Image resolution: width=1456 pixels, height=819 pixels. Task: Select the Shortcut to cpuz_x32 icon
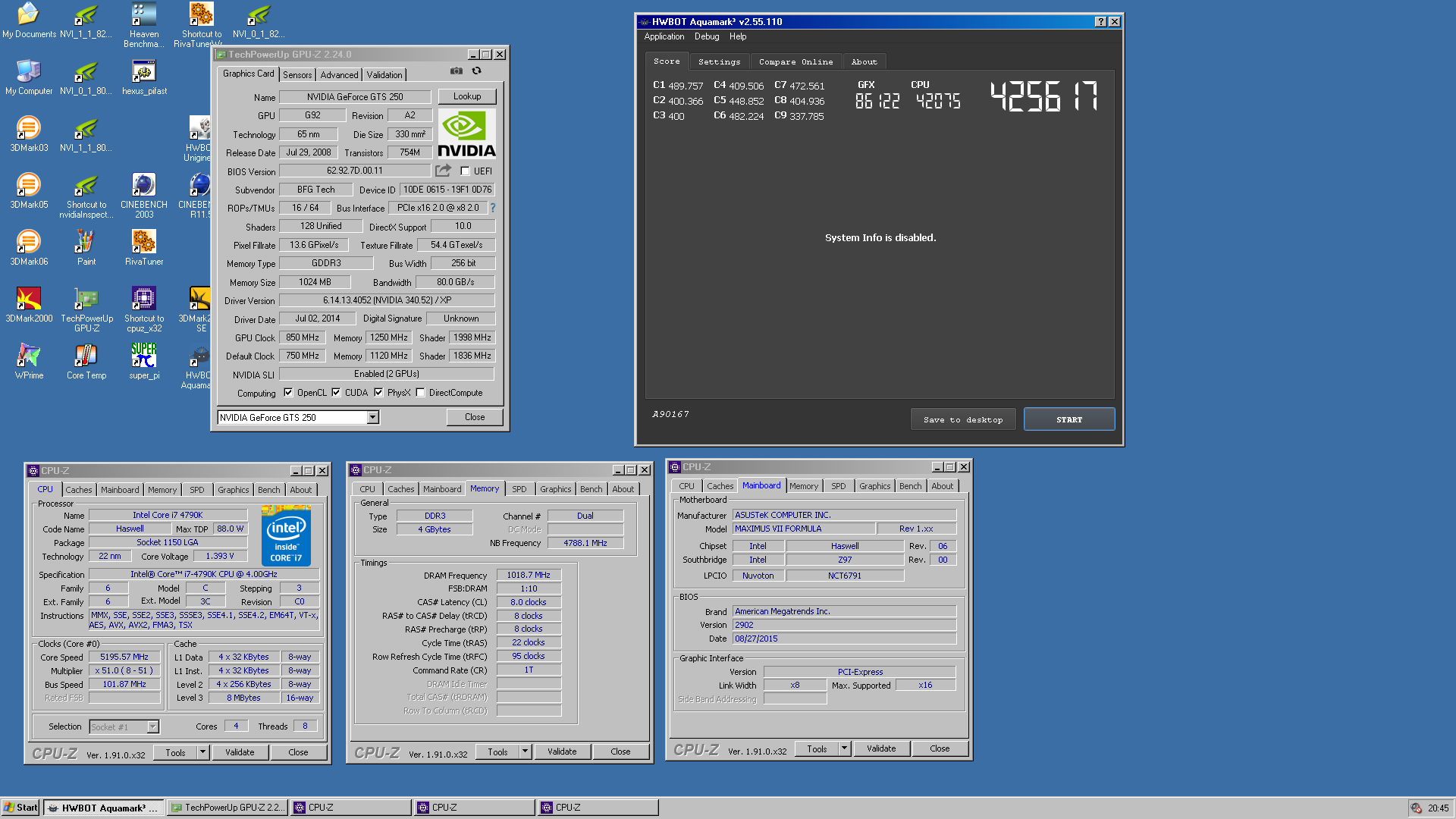[144, 309]
